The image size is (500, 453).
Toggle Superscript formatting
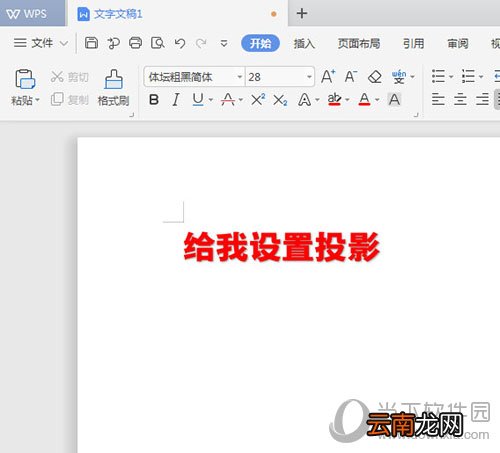pyautogui.click(x=258, y=99)
